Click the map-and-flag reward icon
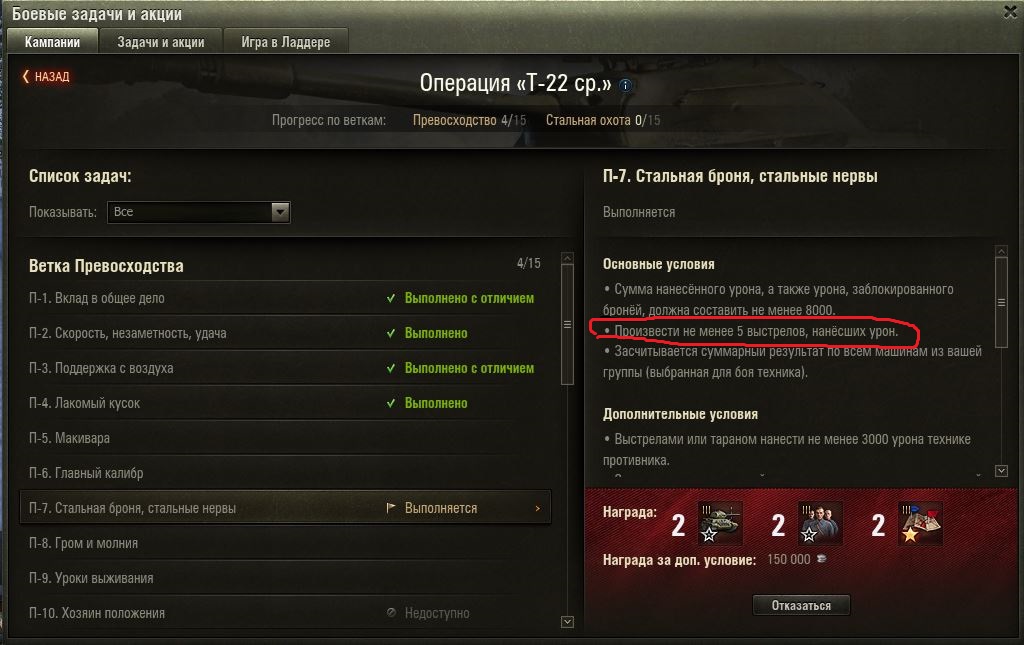This screenshot has height=645, width=1024. [x=921, y=523]
